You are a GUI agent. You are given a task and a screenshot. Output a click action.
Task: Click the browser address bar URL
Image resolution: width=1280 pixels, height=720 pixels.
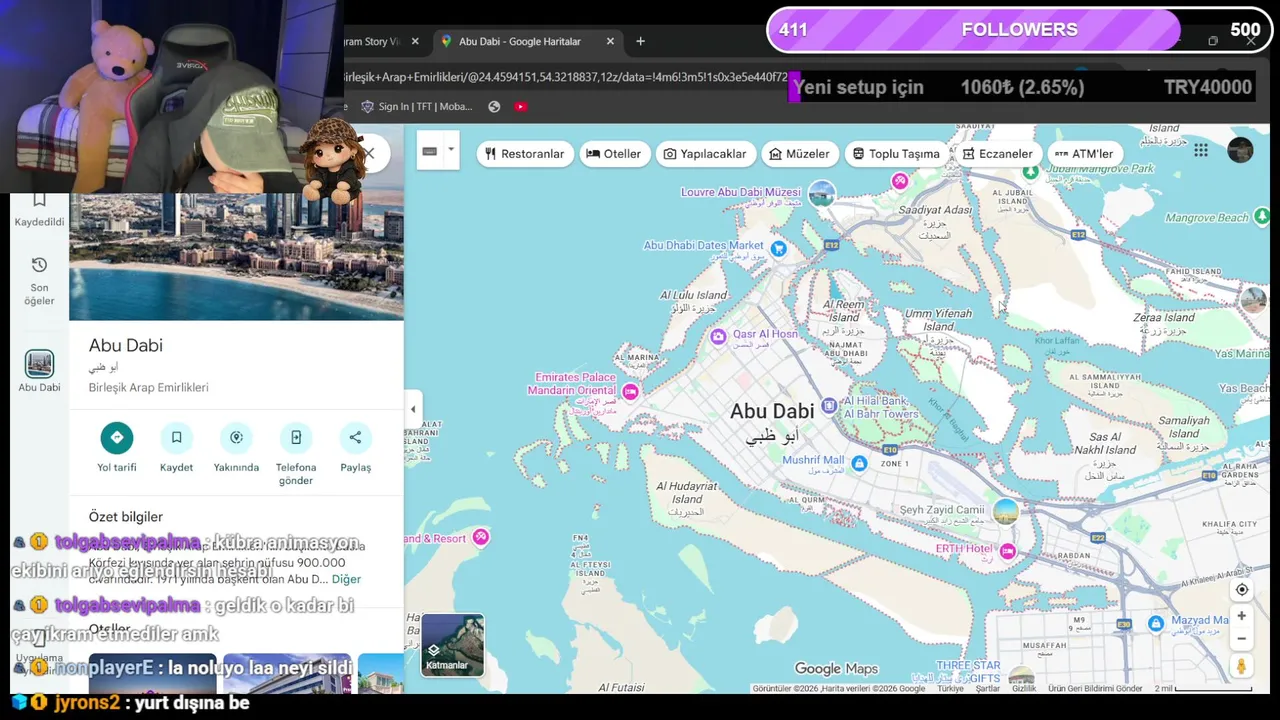tap(566, 77)
